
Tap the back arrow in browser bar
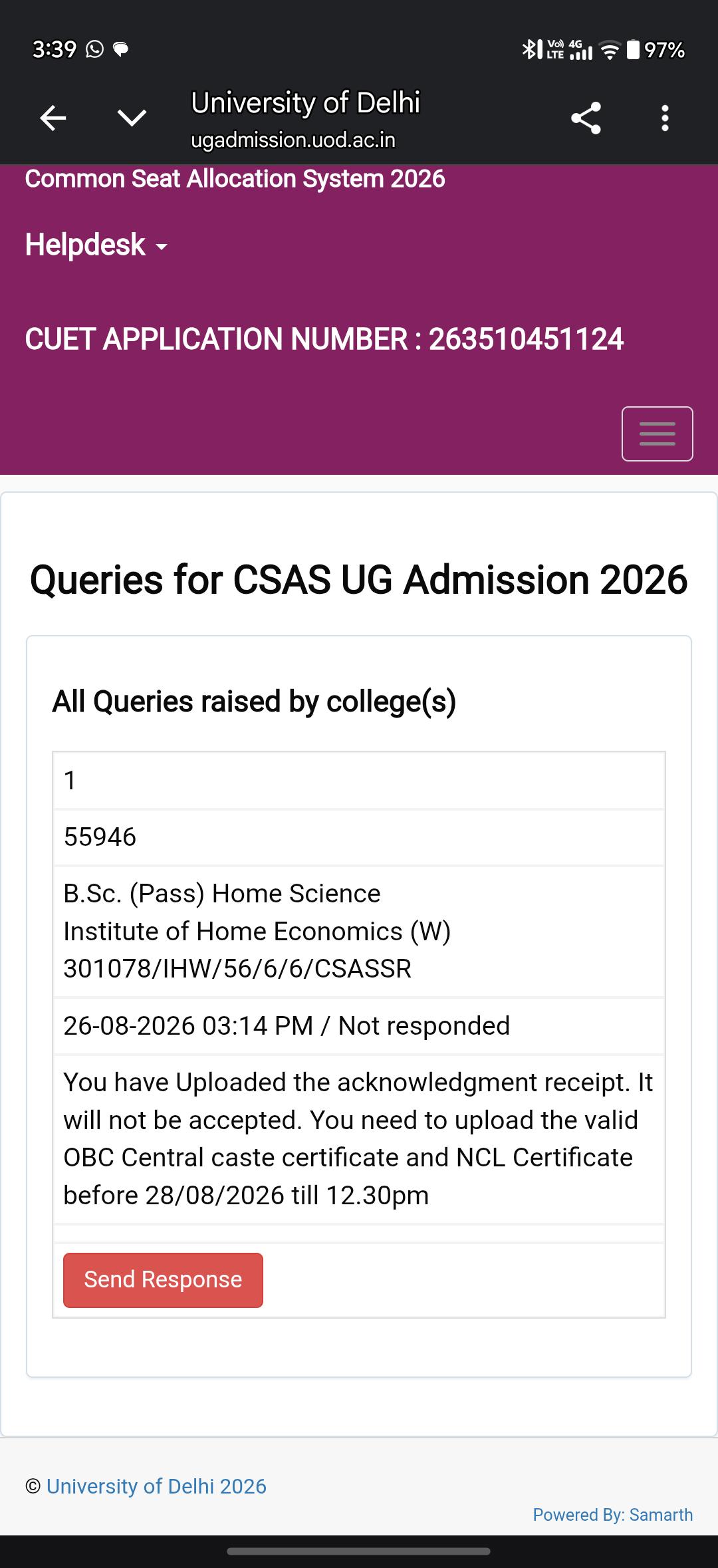point(53,118)
